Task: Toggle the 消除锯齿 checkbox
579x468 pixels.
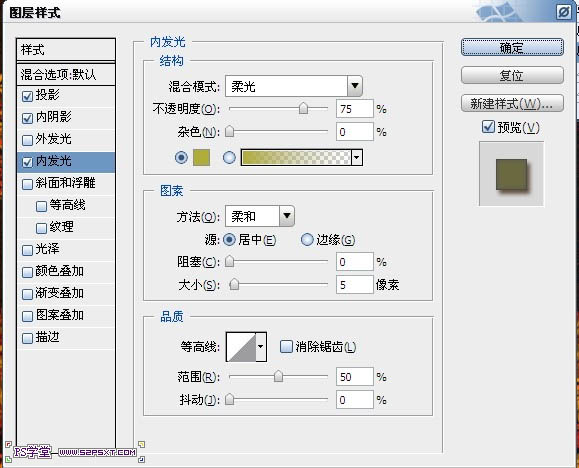Action: 286,346
